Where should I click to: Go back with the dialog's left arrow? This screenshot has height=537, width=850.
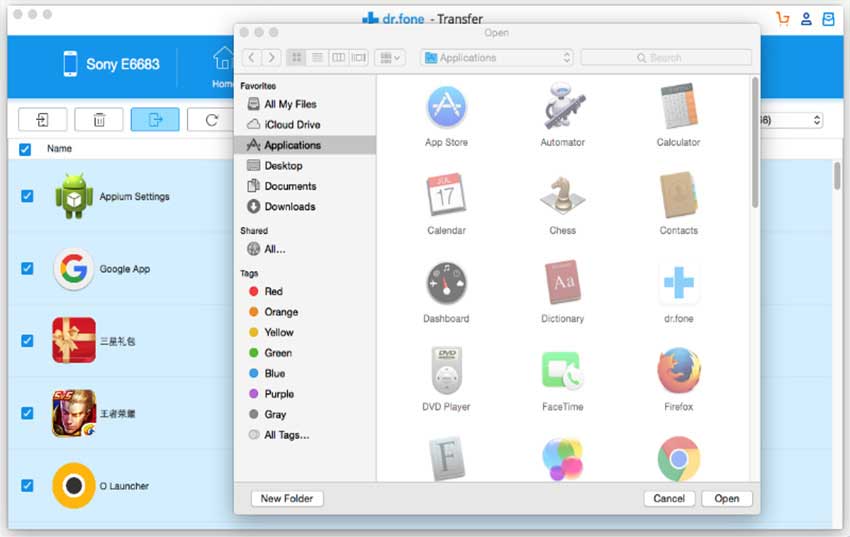(x=252, y=57)
